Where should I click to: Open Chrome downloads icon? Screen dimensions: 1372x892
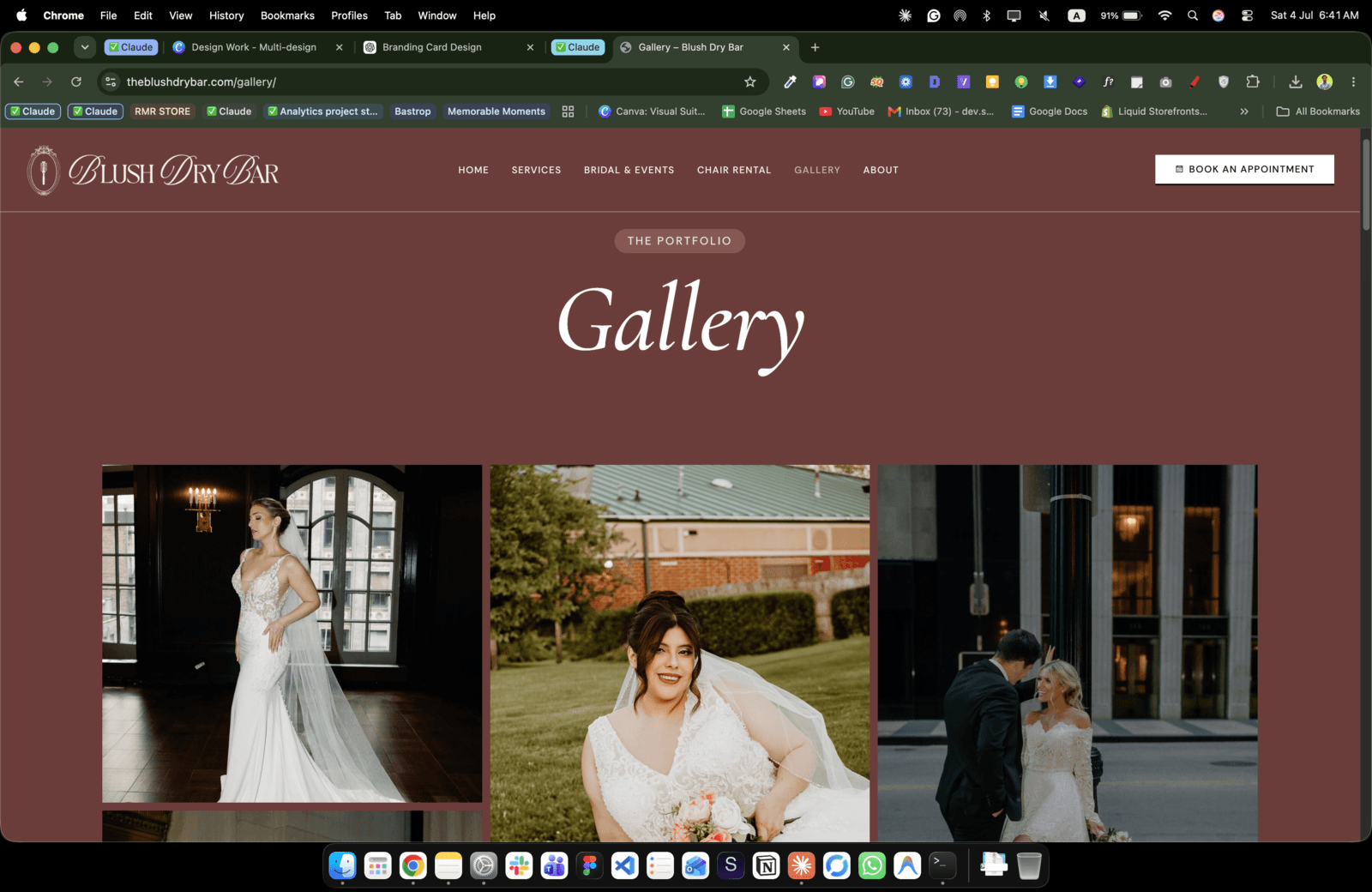tap(1296, 81)
